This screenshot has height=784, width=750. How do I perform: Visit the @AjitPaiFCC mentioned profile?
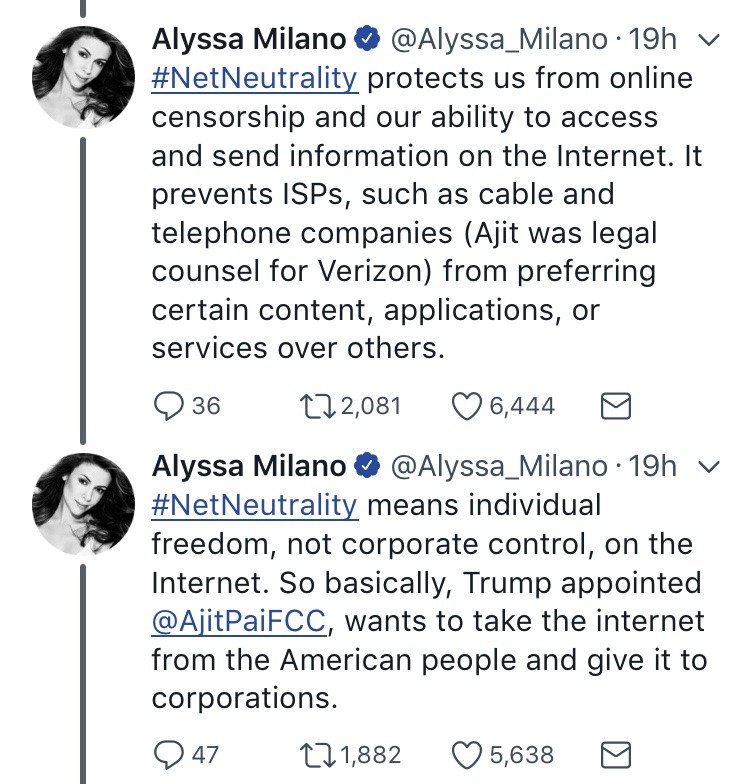(x=239, y=620)
